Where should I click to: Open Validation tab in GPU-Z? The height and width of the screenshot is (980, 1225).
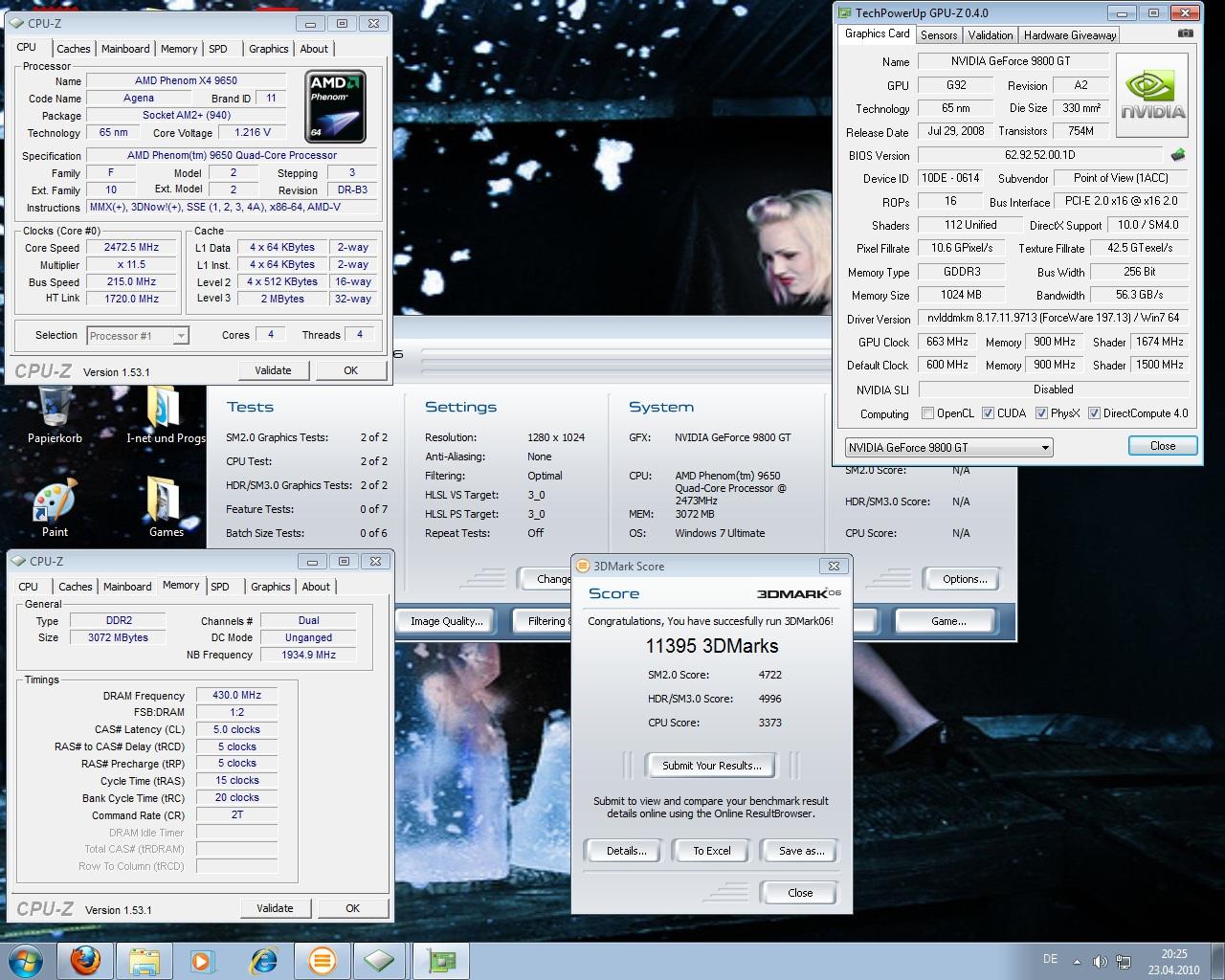[x=990, y=34]
